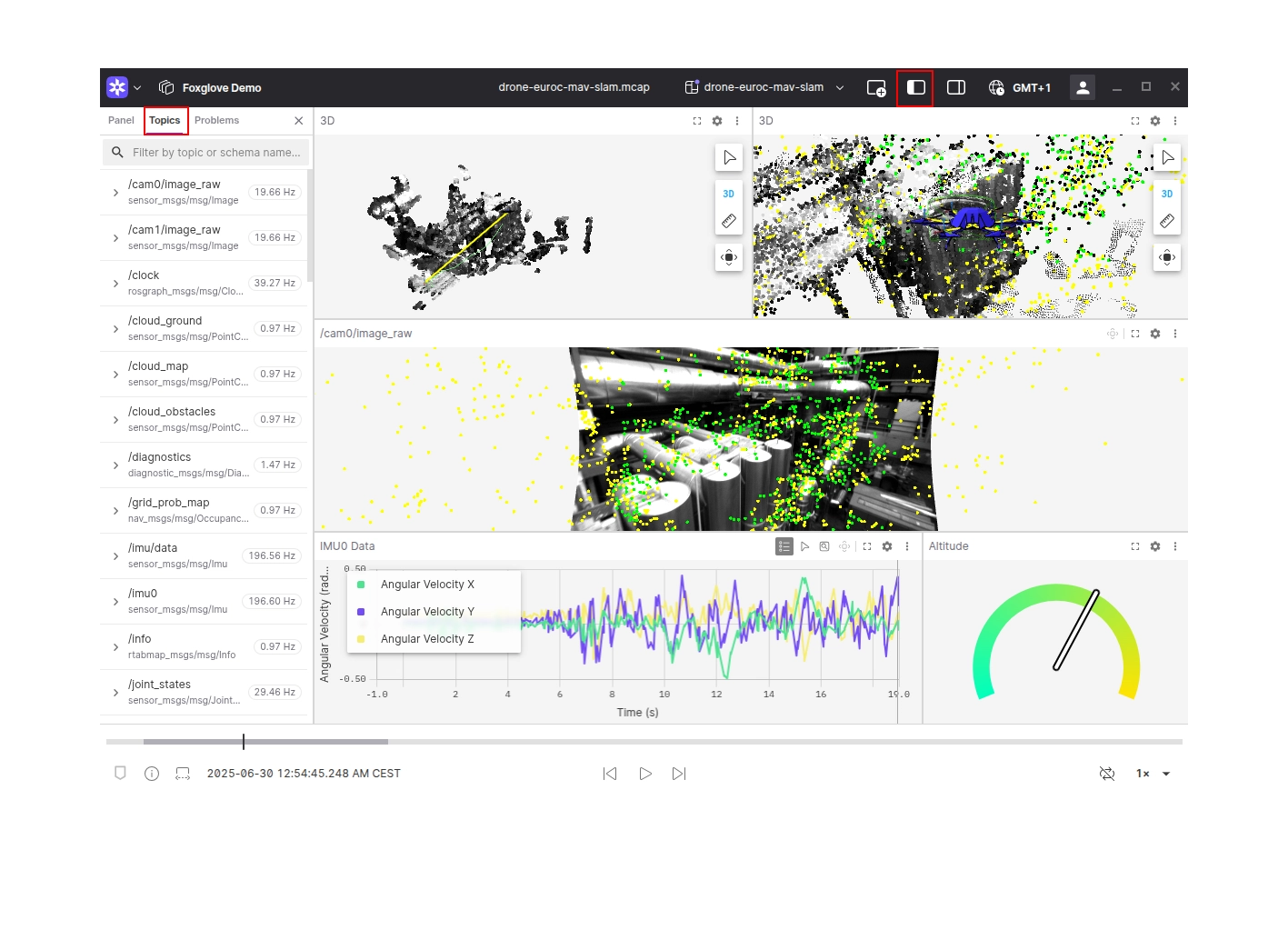Toggle the right sidebar visibility
The height and width of the screenshot is (930, 1288).
(955, 88)
